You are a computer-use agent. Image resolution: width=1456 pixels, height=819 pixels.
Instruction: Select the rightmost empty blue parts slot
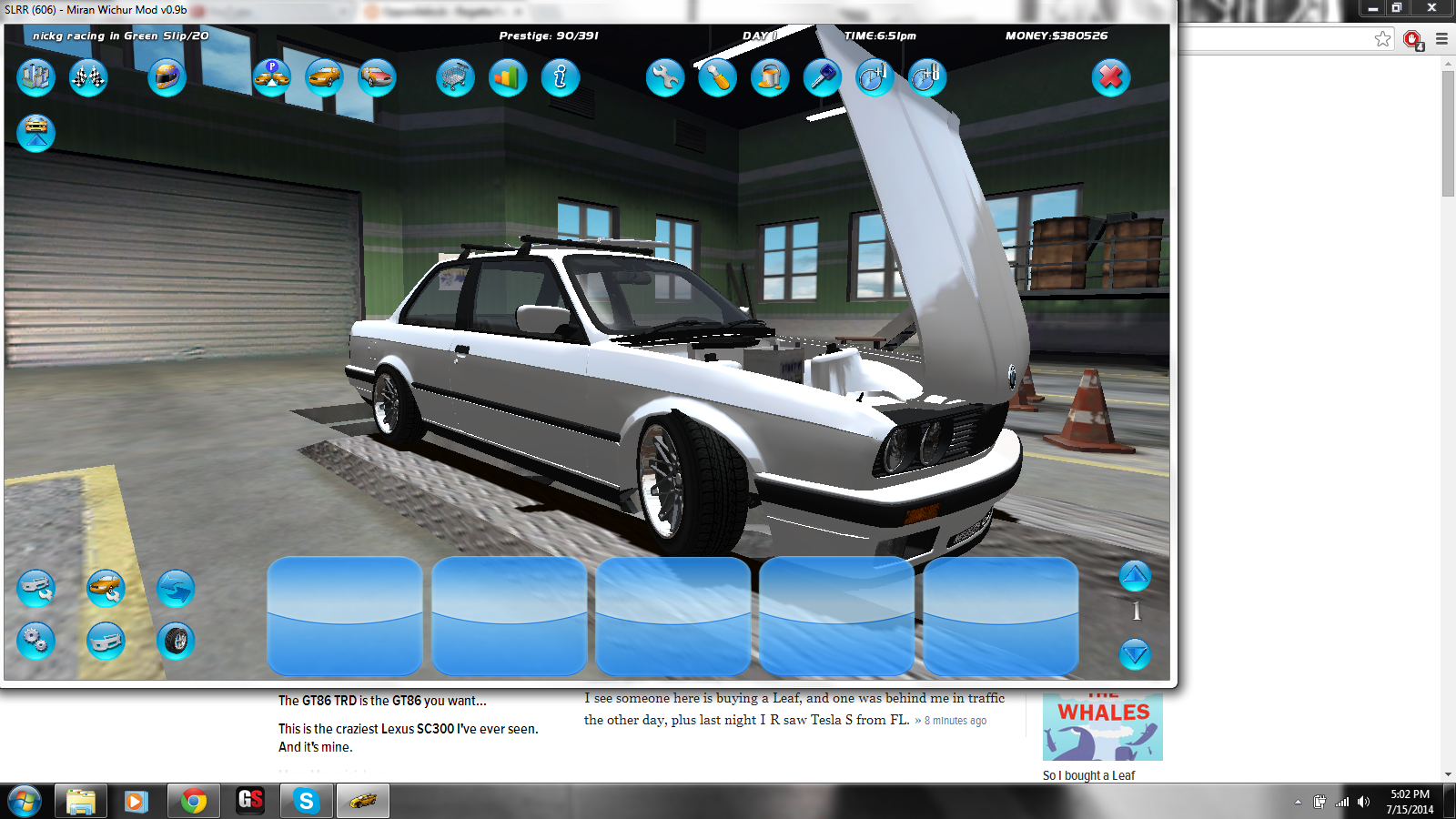[x=1001, y=616]
